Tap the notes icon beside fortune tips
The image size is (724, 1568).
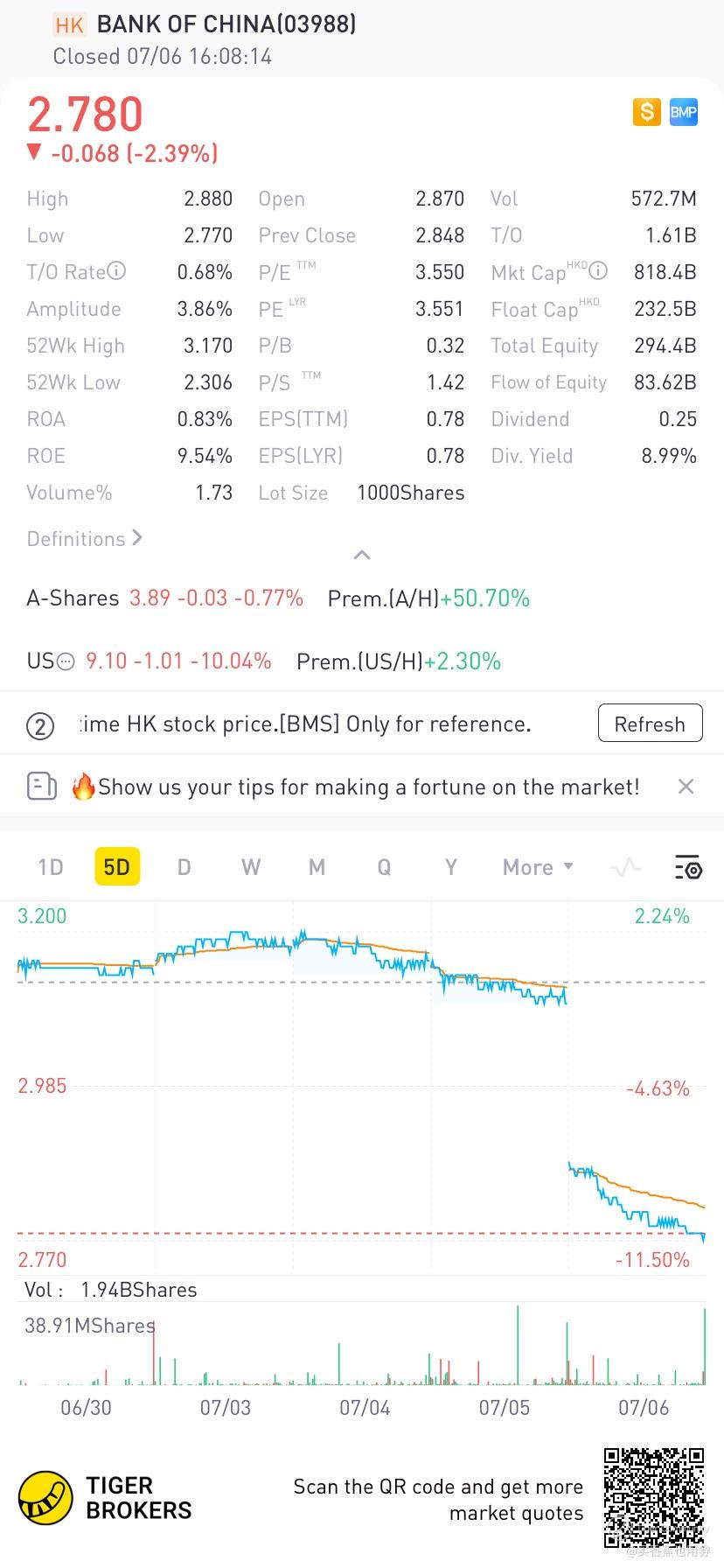41,787
